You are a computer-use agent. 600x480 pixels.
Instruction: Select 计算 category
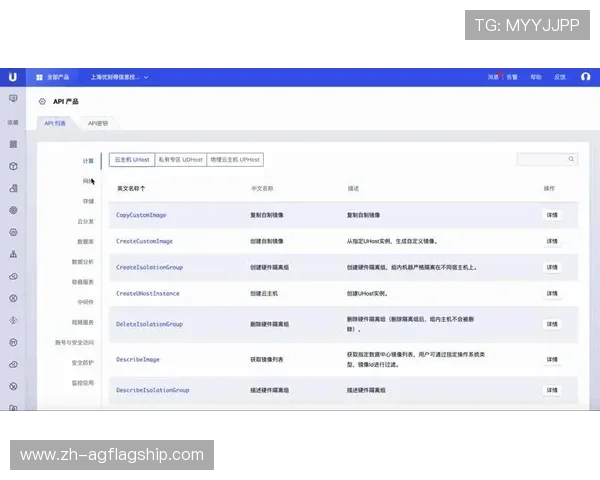88,161
